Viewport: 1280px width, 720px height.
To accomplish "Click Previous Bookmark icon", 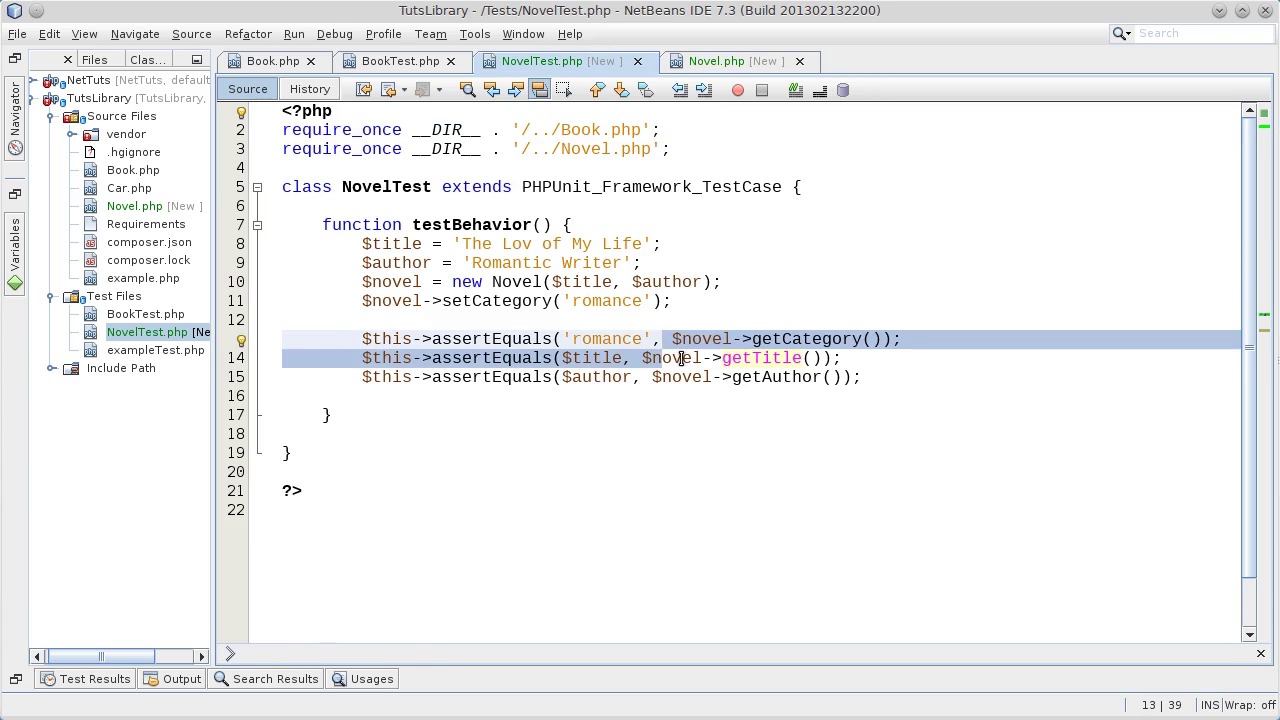I will (597, 90).
